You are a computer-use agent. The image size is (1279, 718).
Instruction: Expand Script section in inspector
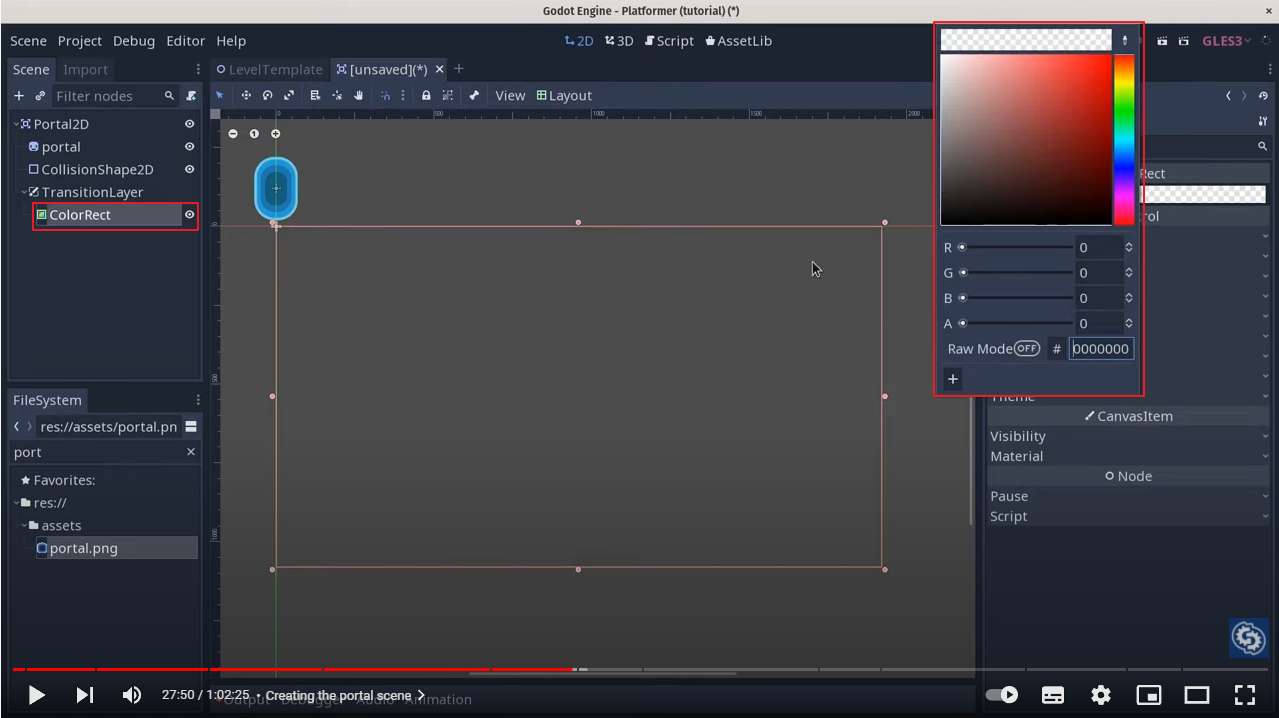[x=1128, y=516]
